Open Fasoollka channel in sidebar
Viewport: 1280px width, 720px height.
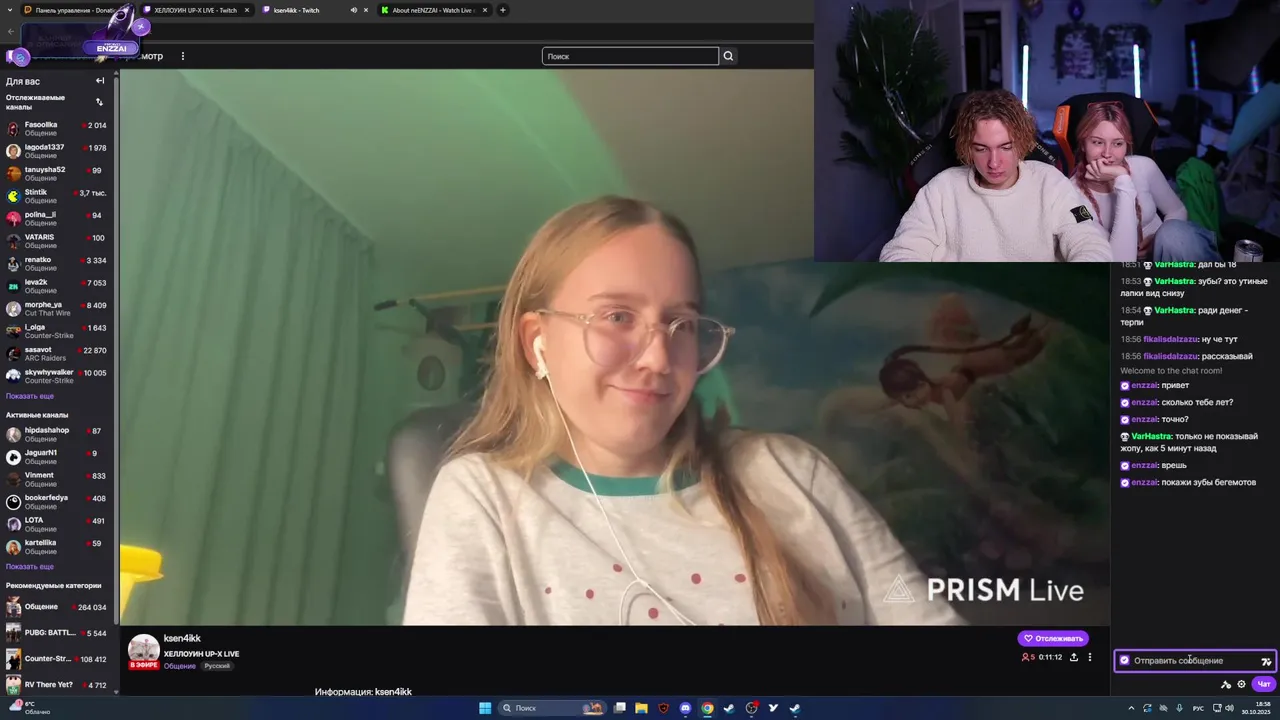point(56,129)
